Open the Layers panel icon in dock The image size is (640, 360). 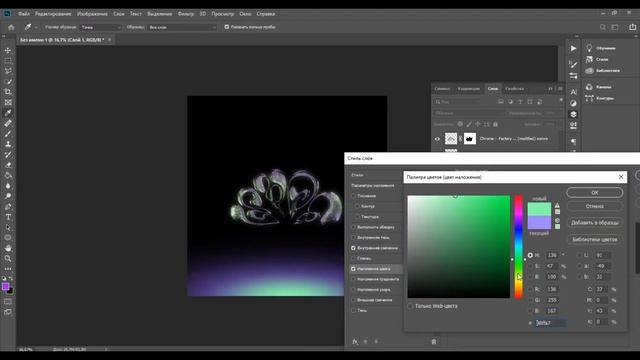pos(573,114)
